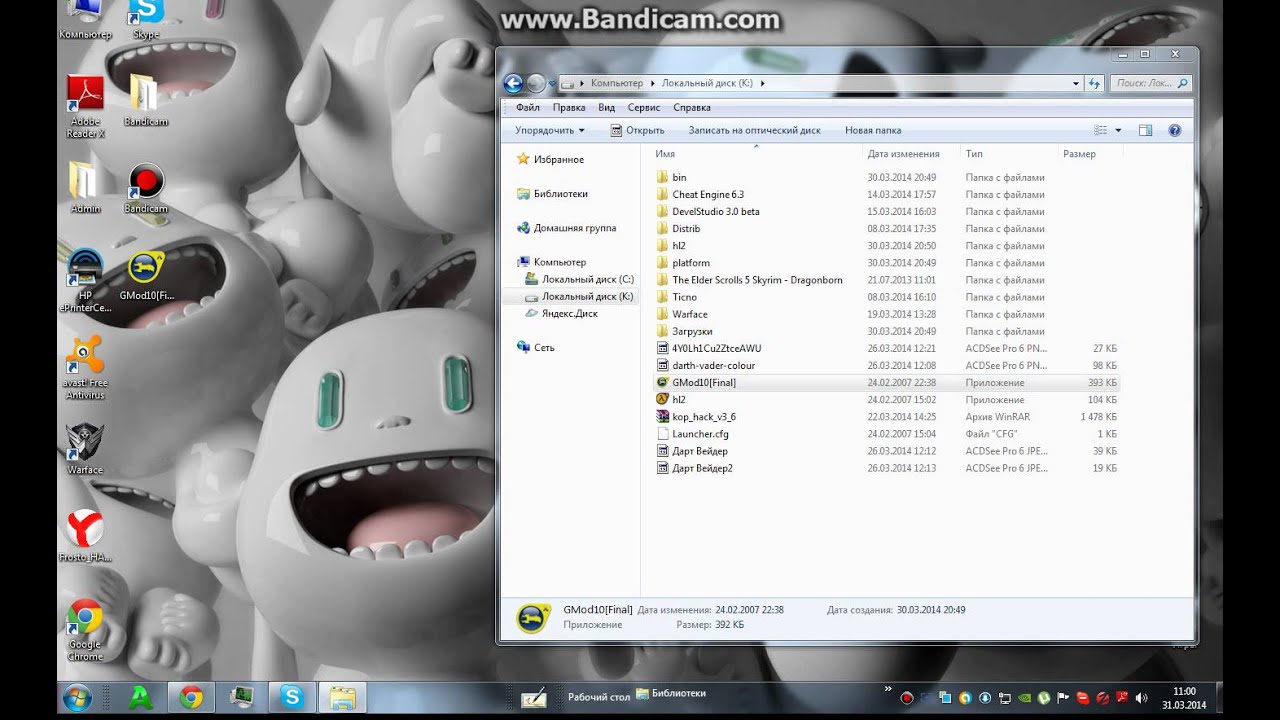1280x720 pixels.
Task: Click Skype icon in the taskbar
Action: pyautogui.click(x=292, y=697)
